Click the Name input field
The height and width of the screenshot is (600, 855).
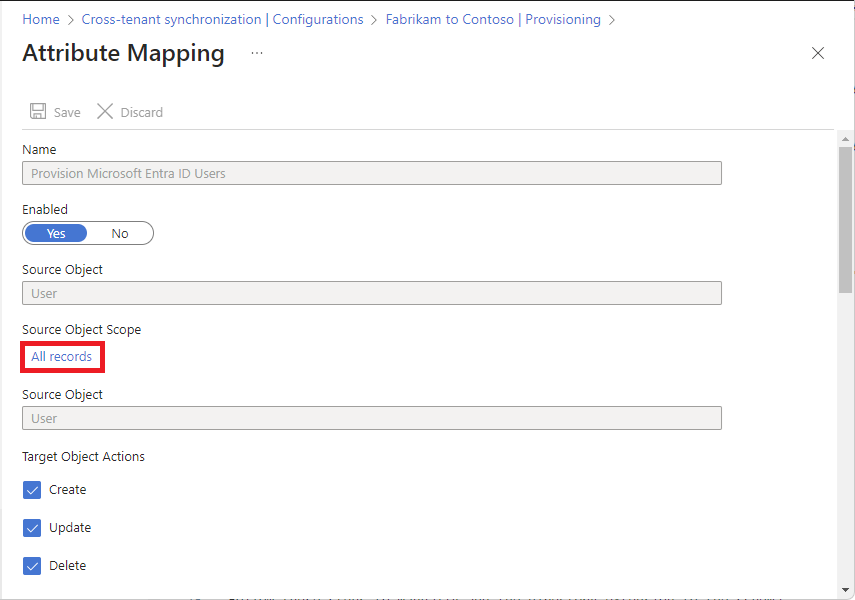(371, 173)
